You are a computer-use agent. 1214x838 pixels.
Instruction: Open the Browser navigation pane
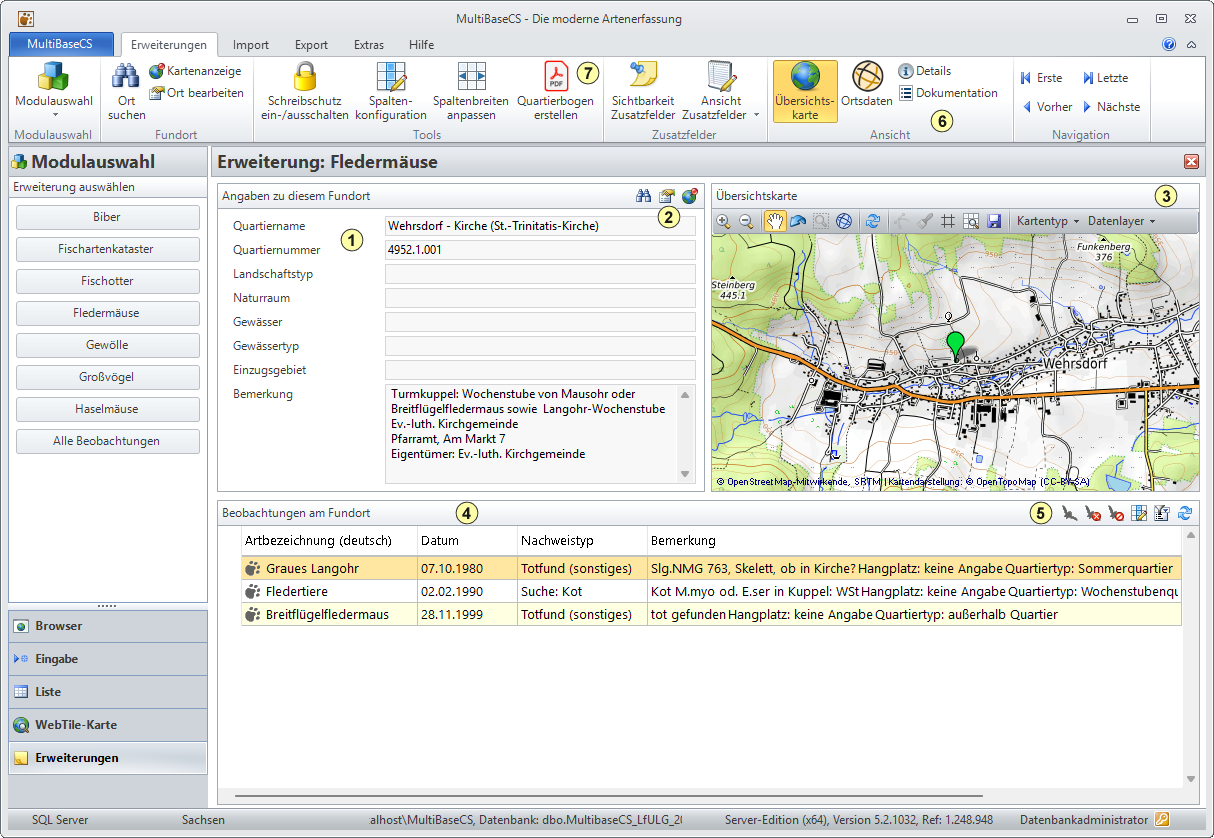tap(108, 626)
